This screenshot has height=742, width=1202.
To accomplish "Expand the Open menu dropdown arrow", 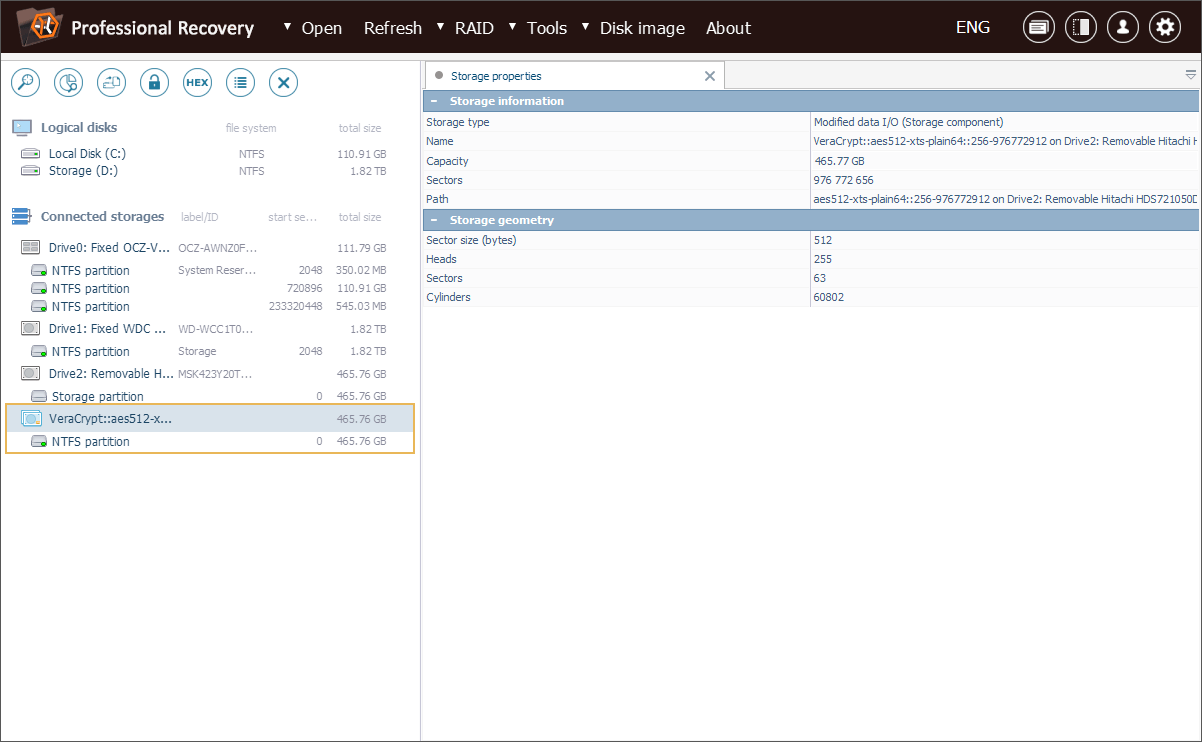I will (x=288, y=27).
